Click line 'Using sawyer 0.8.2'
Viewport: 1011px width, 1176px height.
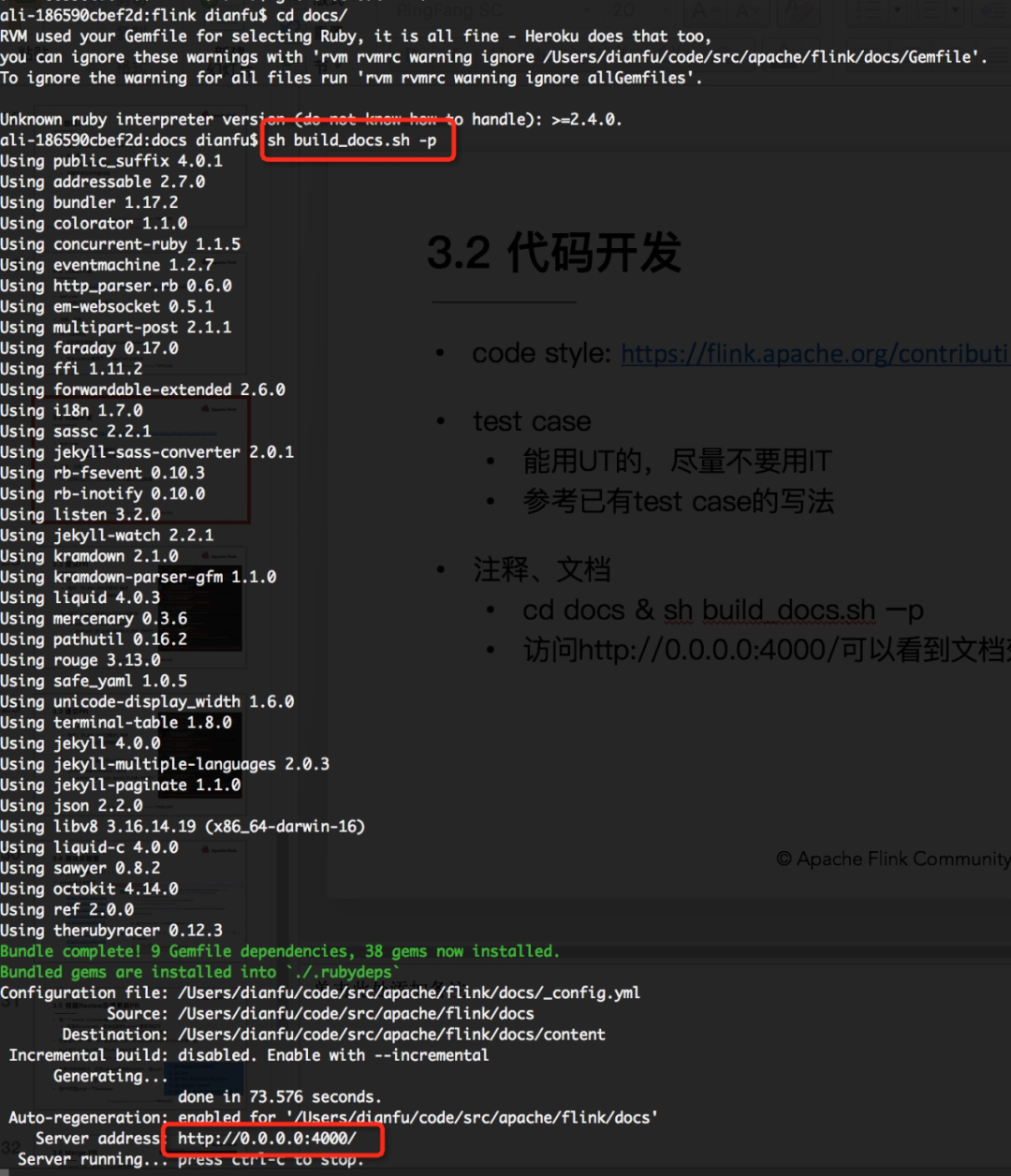(81, 867)
